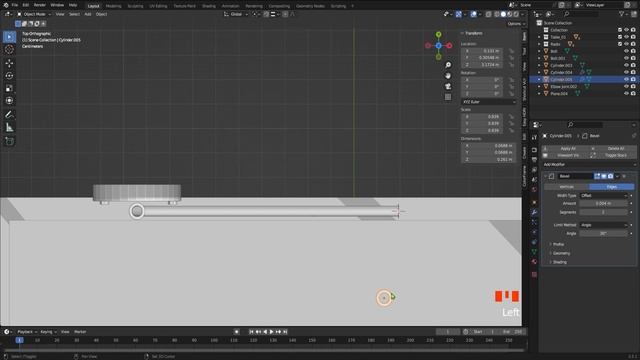Disable render camera for Cylinder.003
Screen dimensions: 640x360
pos(633,65)
